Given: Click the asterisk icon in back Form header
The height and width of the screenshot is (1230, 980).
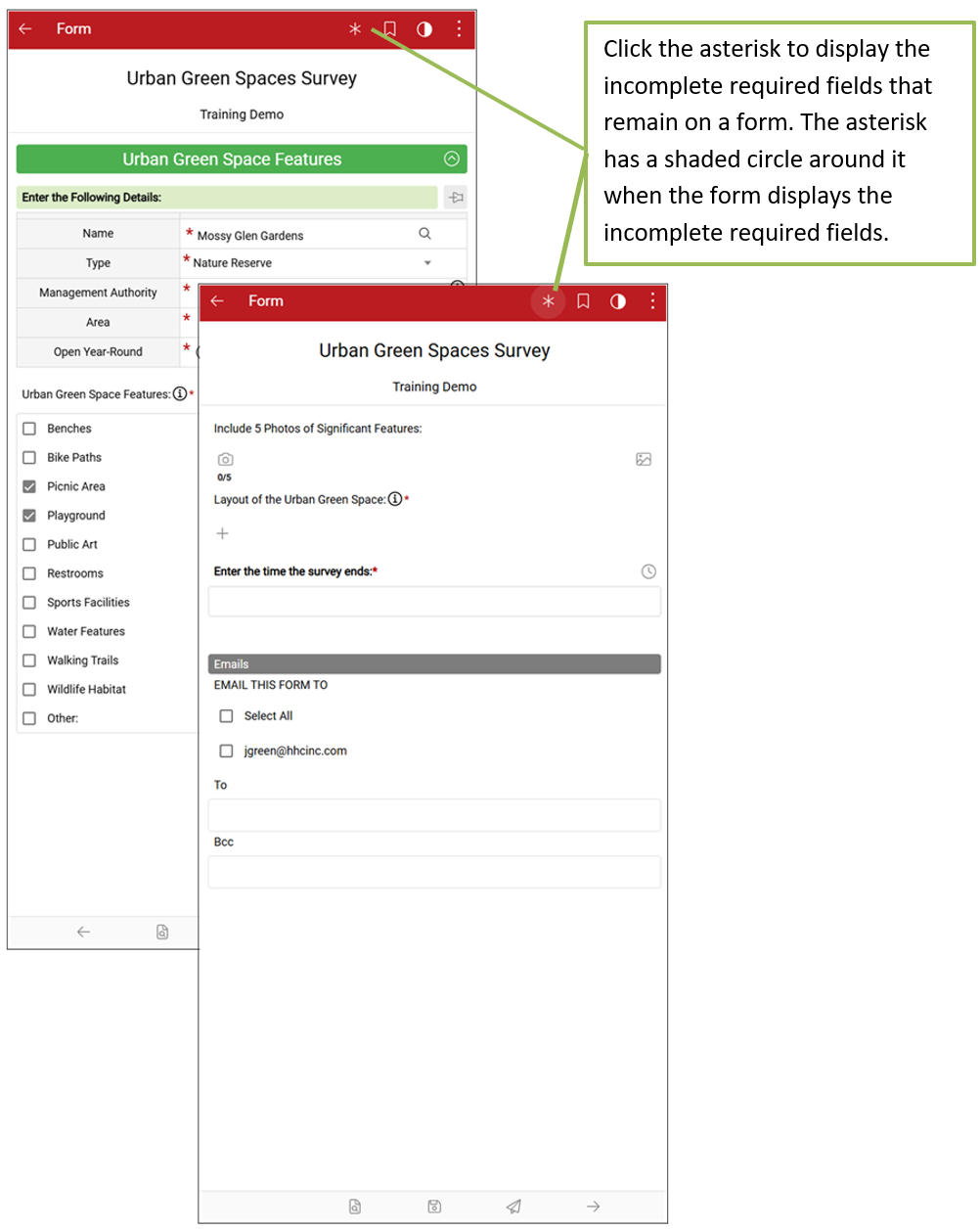Looking at the screenshot, I should tap(355, 29).
